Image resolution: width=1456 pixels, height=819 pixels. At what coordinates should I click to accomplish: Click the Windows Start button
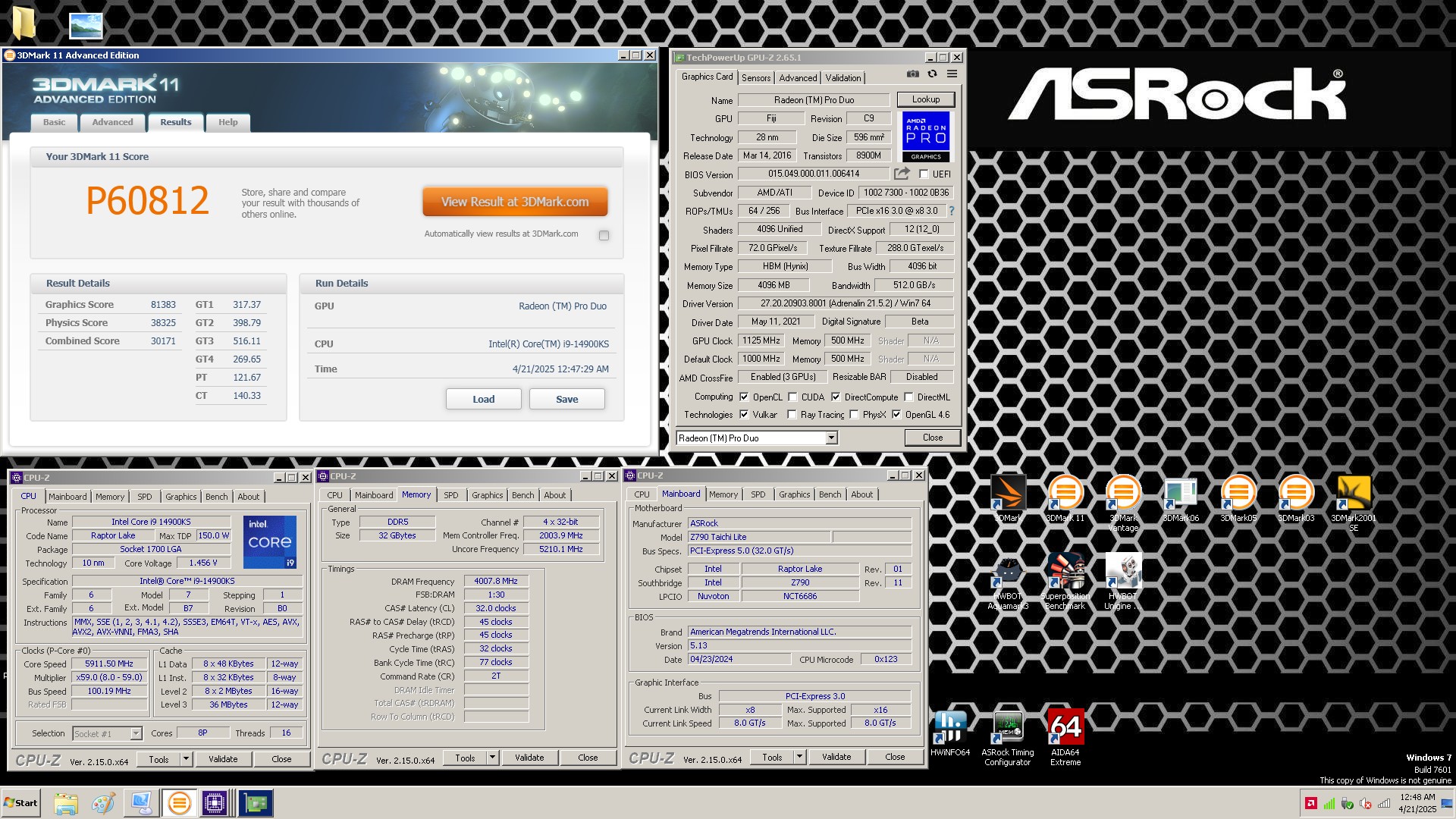point(20,802)
